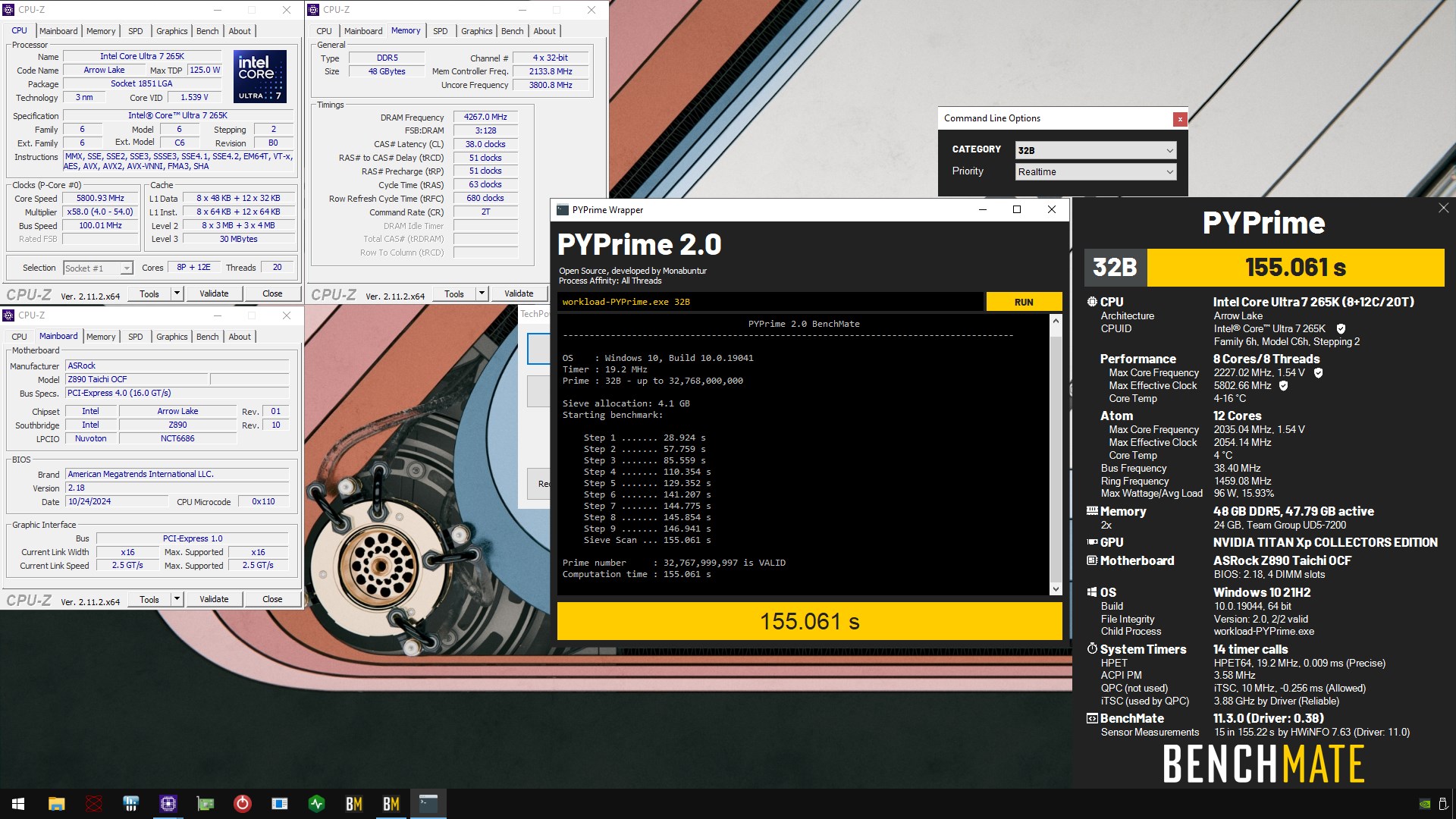Open Memory tab in top-left CPU-Z window
Viewport: 1456px width, 819px height.
pos(101,31)
